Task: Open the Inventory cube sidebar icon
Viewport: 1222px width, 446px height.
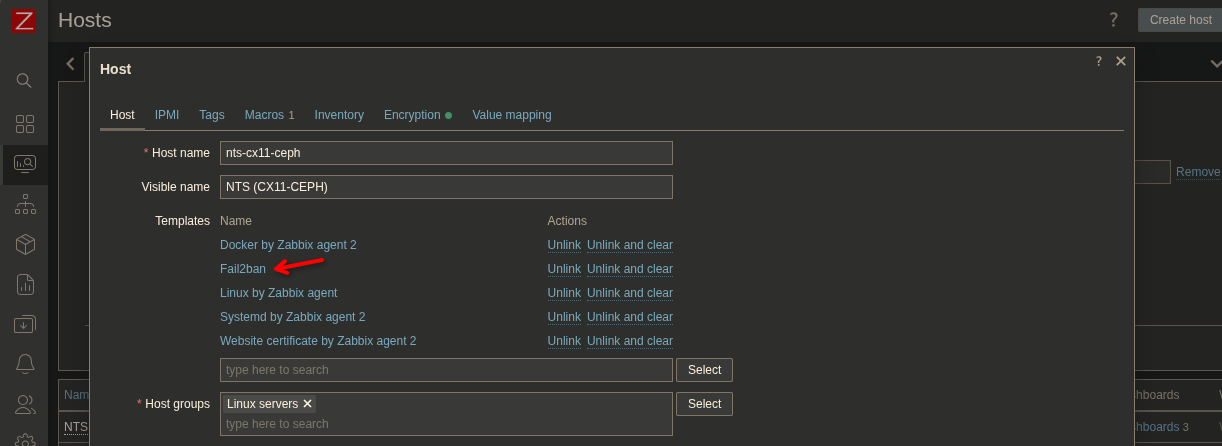Action: point(25,244)
